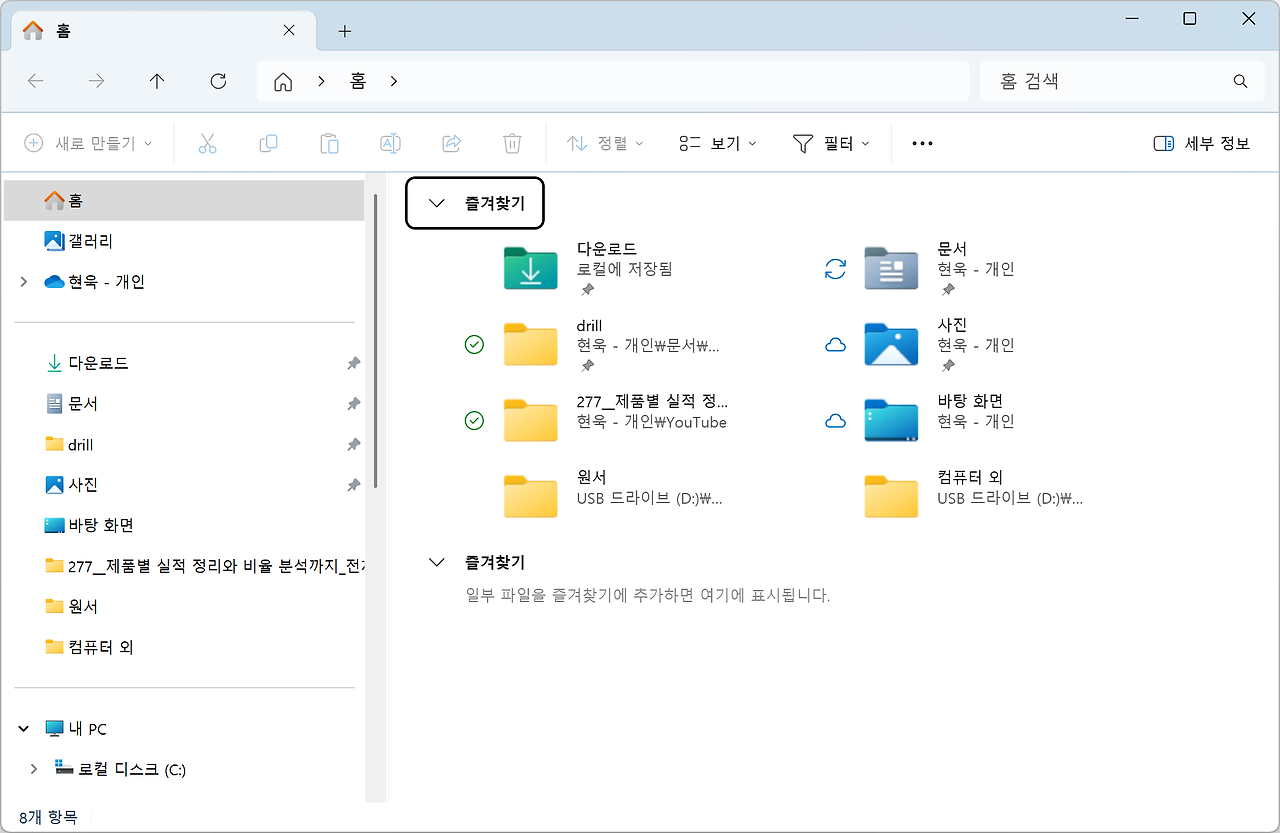Unpin the drill folder from quick access
This screenshot has width=1280, height=833.
coord(353,444)
